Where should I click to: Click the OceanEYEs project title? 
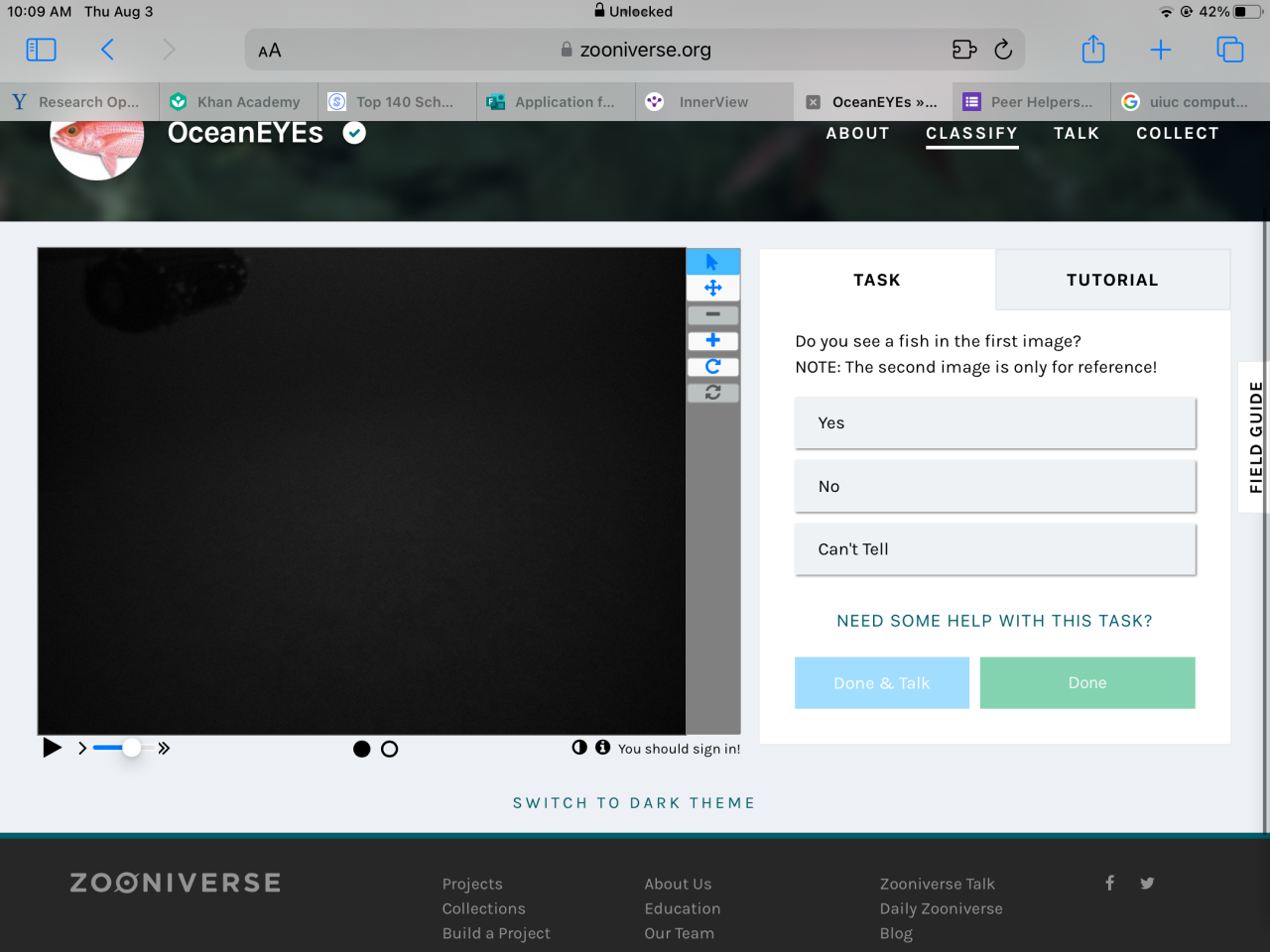[245, 133]
